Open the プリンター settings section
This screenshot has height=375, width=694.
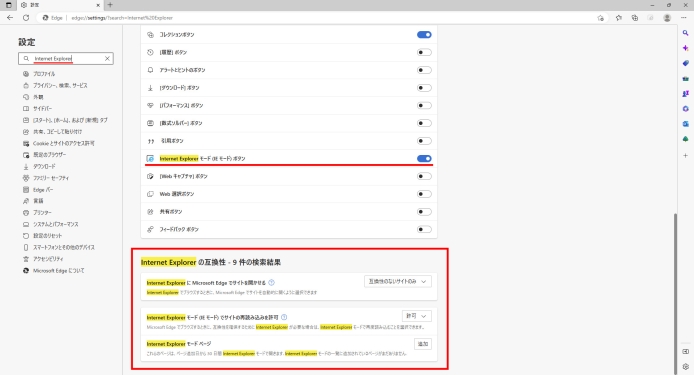point(42,213)
